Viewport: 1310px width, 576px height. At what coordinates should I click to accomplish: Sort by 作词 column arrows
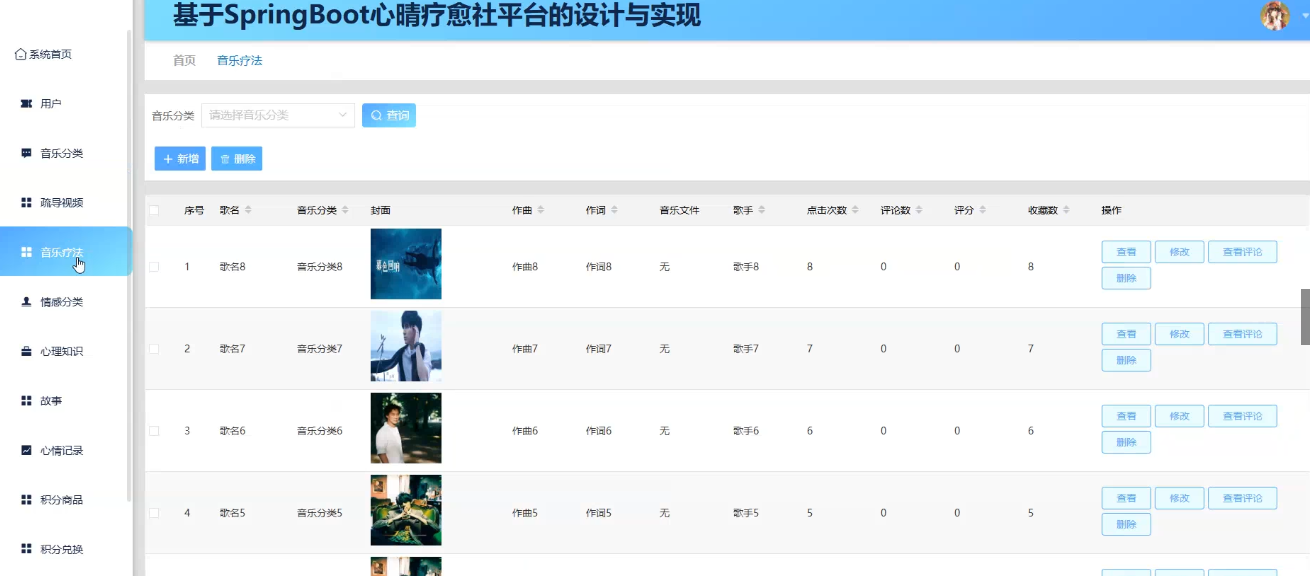tap(614, 210)
